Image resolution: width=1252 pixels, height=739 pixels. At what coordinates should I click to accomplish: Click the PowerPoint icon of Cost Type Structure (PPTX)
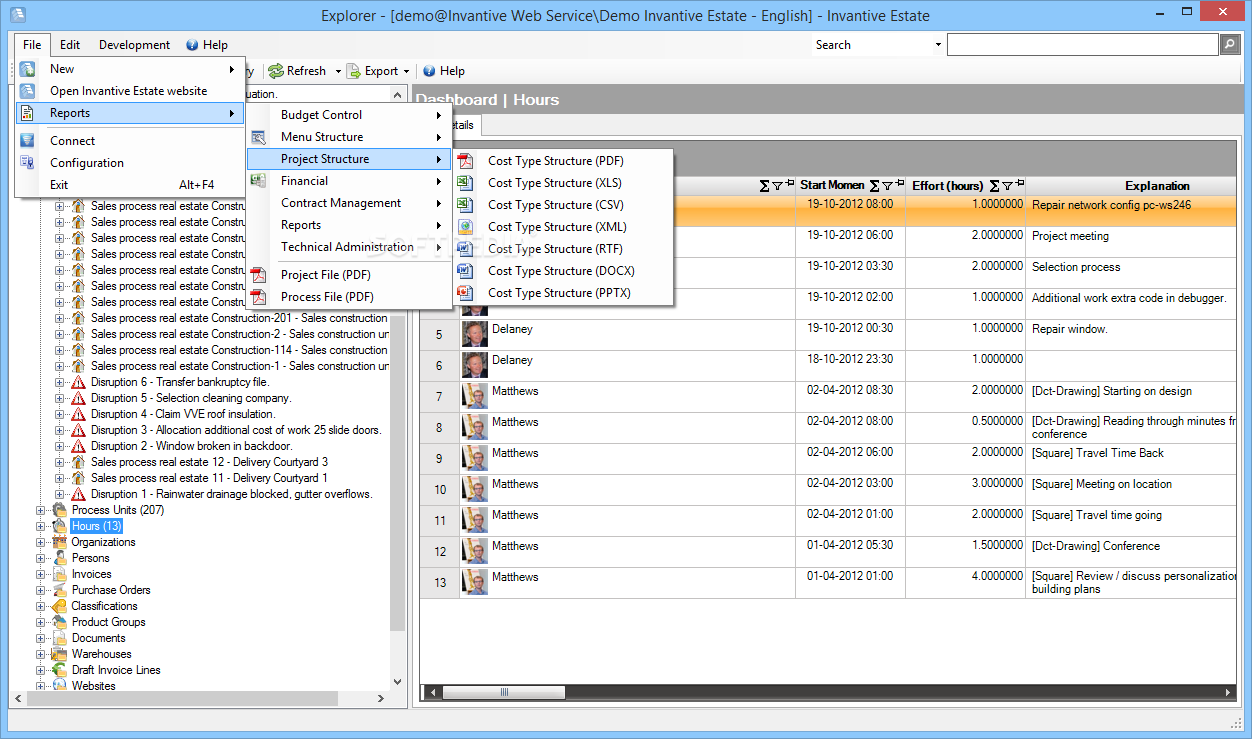[464, 293]
